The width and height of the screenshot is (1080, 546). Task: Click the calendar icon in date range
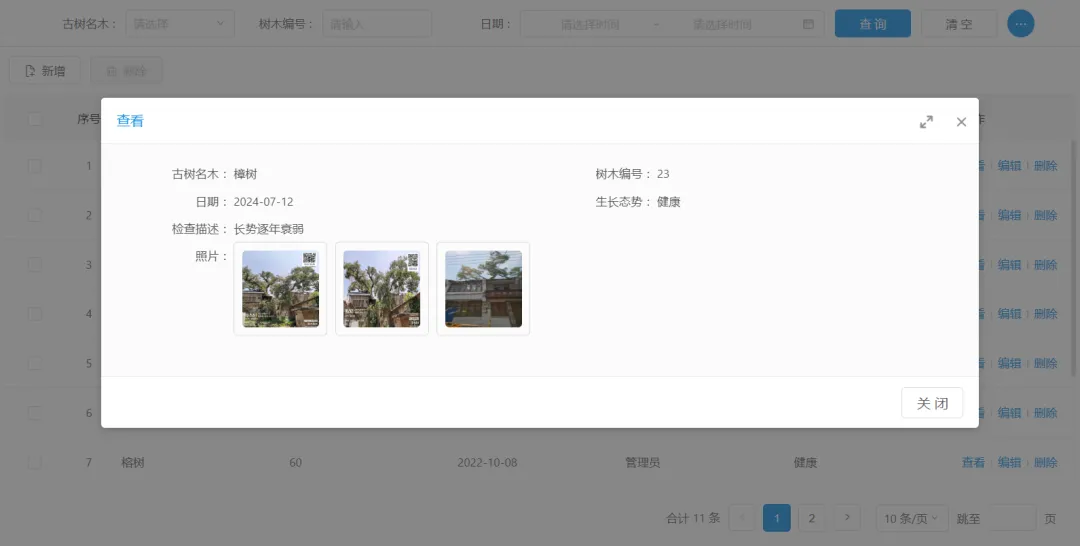(x=809, y=24)
